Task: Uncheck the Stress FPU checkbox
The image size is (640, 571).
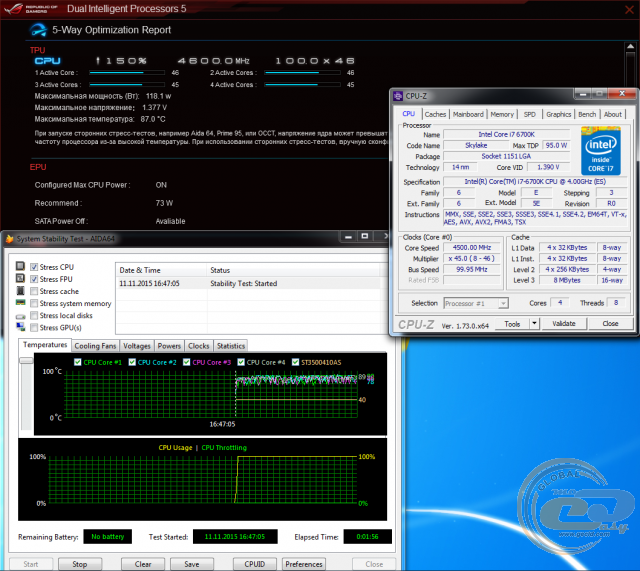Action: 34,279
